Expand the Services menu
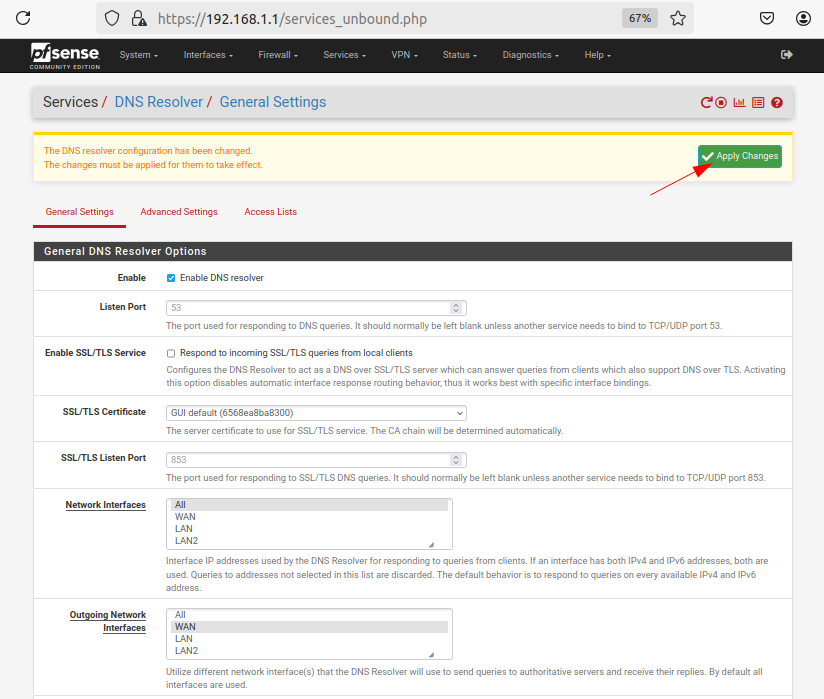The height and width of the screenshot is (699, 824). click(x=344, y=55)
